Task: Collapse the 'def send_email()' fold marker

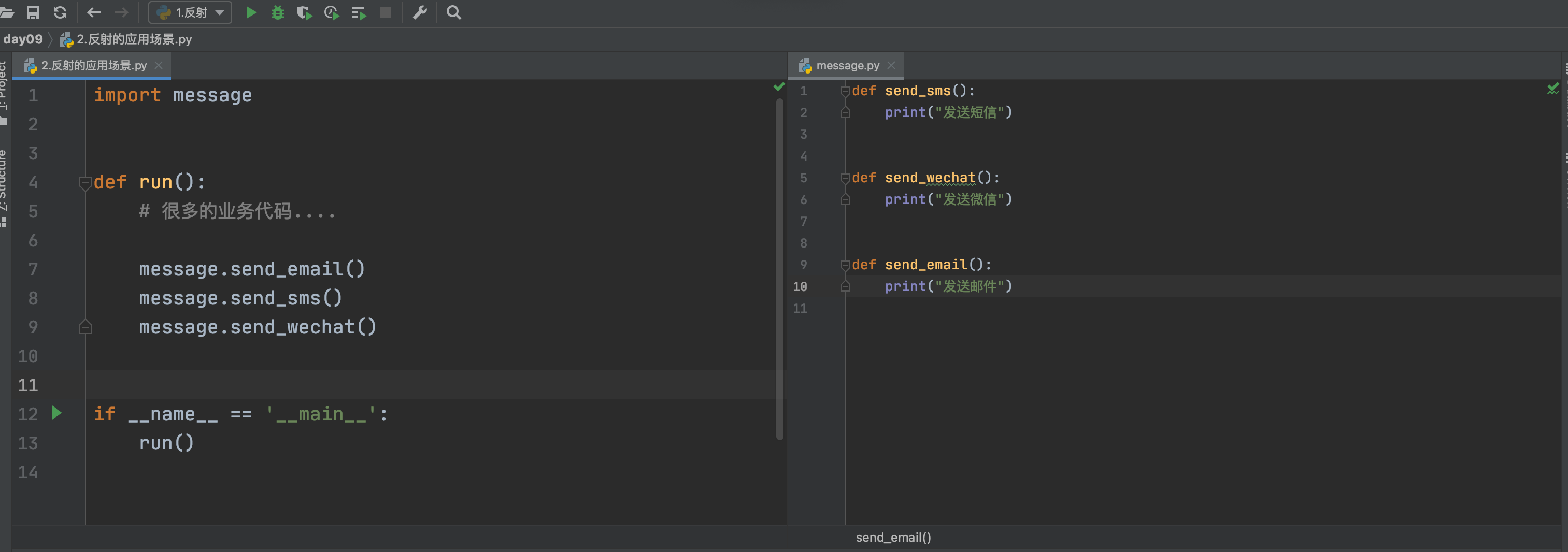Action: point(846,265)
